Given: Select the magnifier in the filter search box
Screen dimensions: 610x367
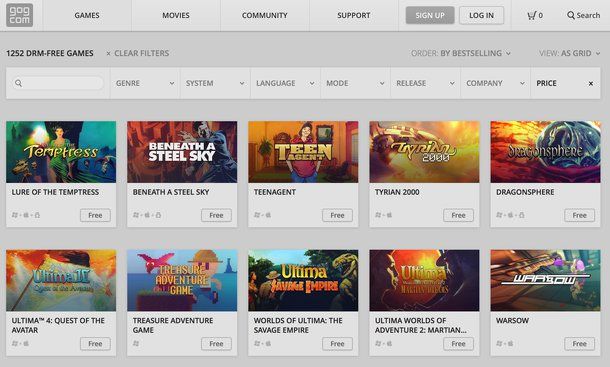Looking at the screenshot, I should (x=18, y=83).
